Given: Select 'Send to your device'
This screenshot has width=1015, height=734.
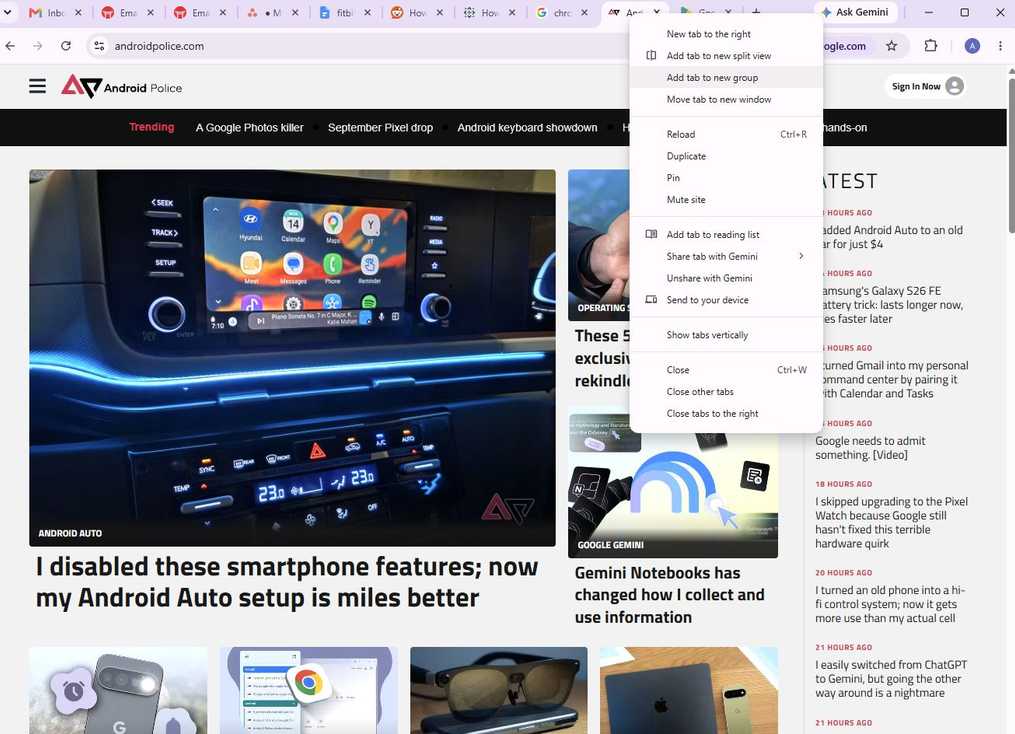Looking at the screenshot, I should tap(726, 300).
